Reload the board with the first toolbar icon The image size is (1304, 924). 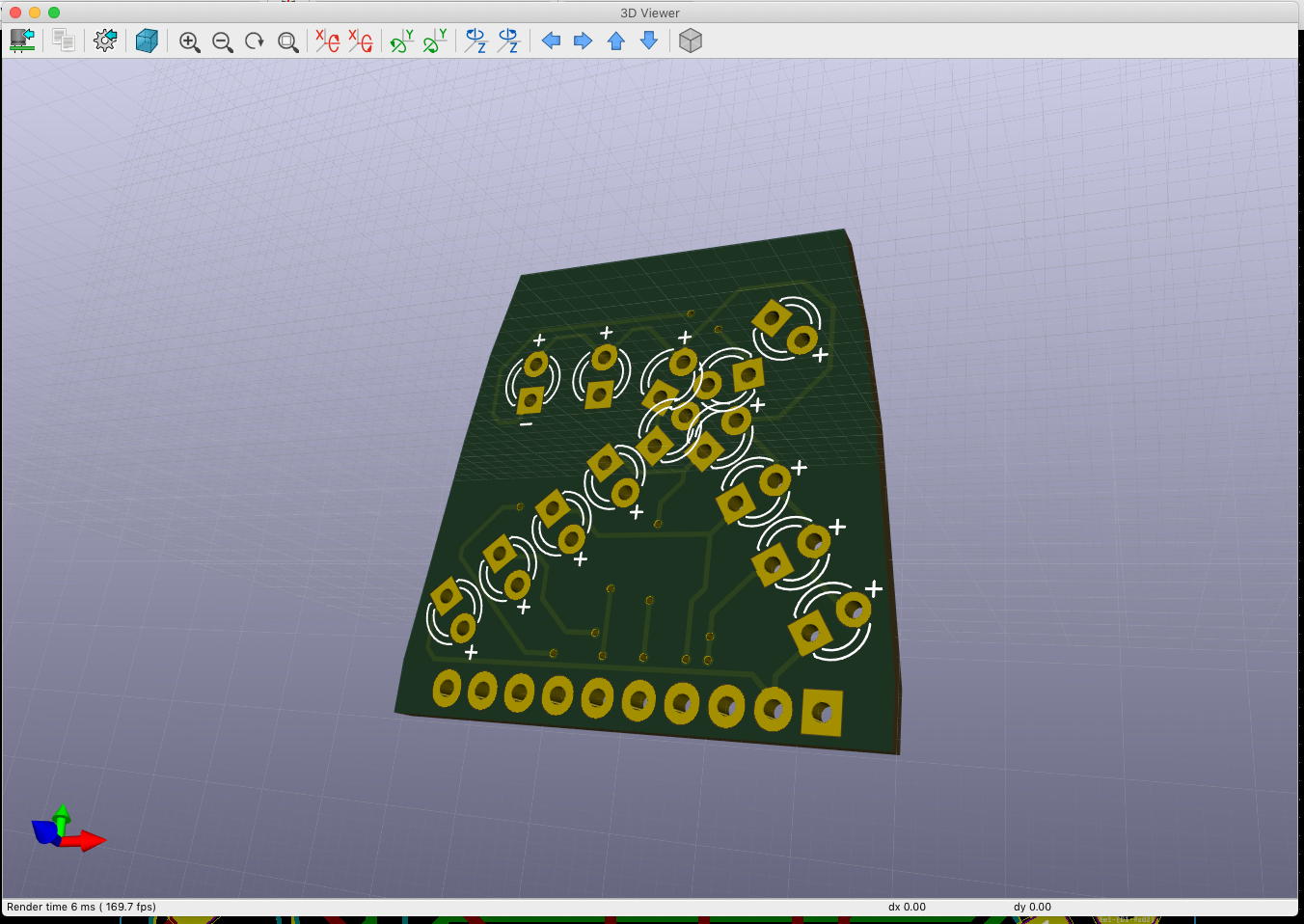[22, 41]
